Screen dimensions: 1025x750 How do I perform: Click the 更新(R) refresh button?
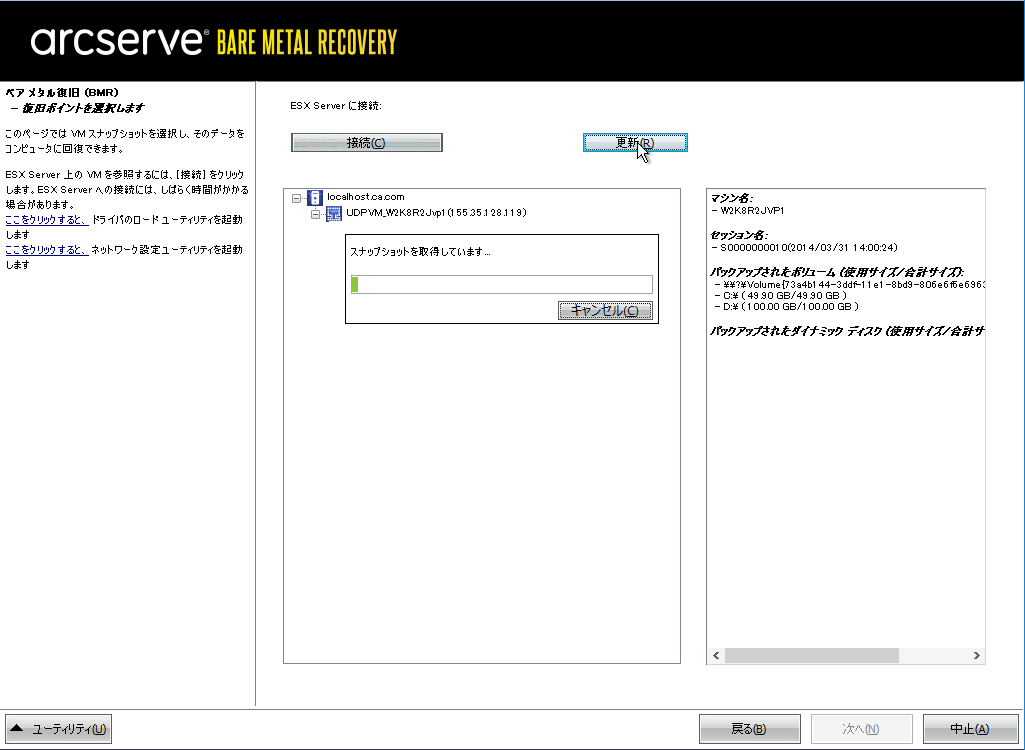click(x=635, y=143)
